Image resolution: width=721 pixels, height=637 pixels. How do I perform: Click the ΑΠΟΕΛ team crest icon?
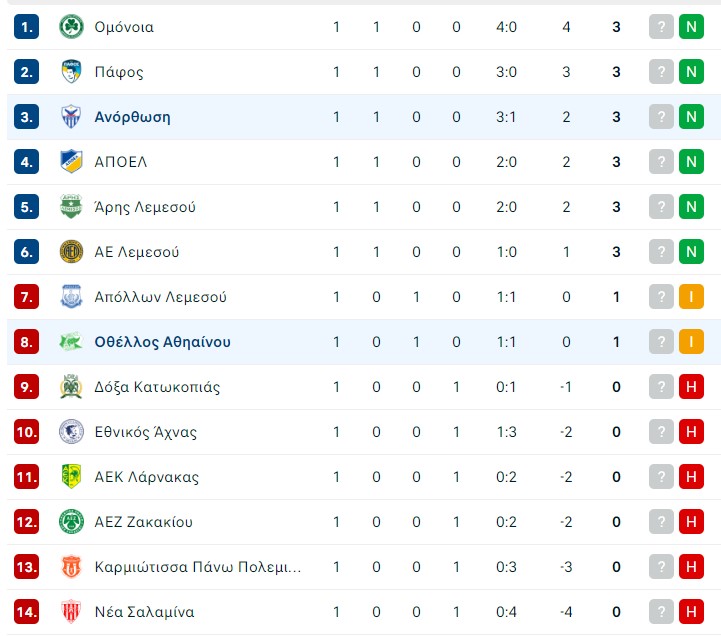pyautogui.click(x=71, y=162)
